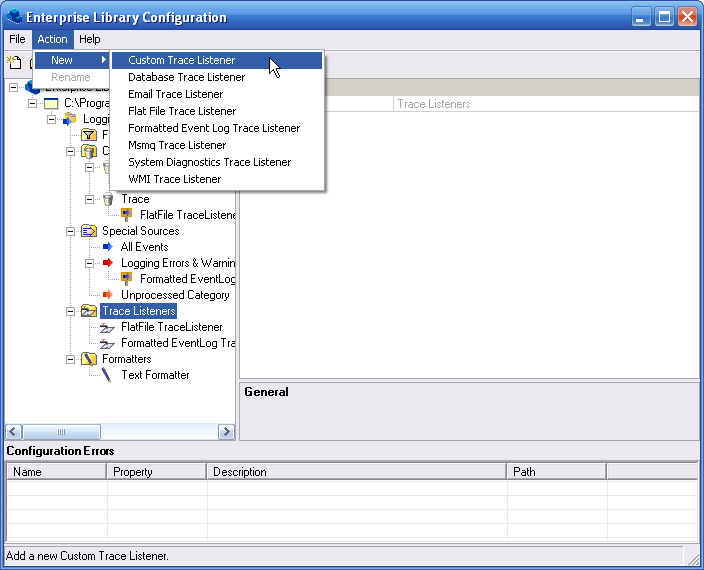Viewport: 704px width, 570px height.
Task: Click the Special Sources folder icon
Action: [89, 231]
